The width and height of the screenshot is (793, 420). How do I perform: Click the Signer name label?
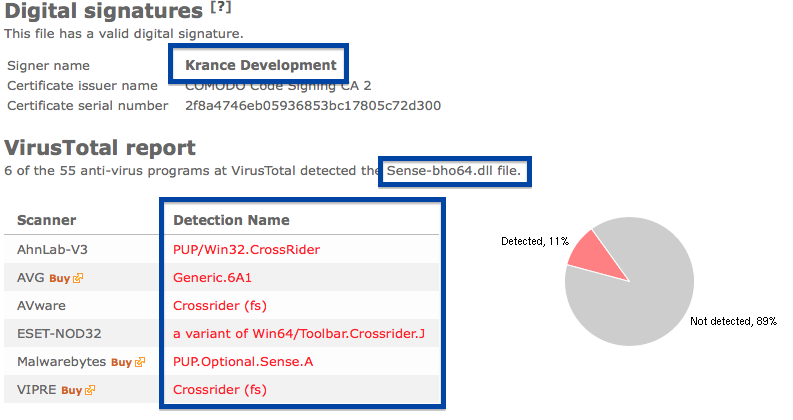pos(49,66)
